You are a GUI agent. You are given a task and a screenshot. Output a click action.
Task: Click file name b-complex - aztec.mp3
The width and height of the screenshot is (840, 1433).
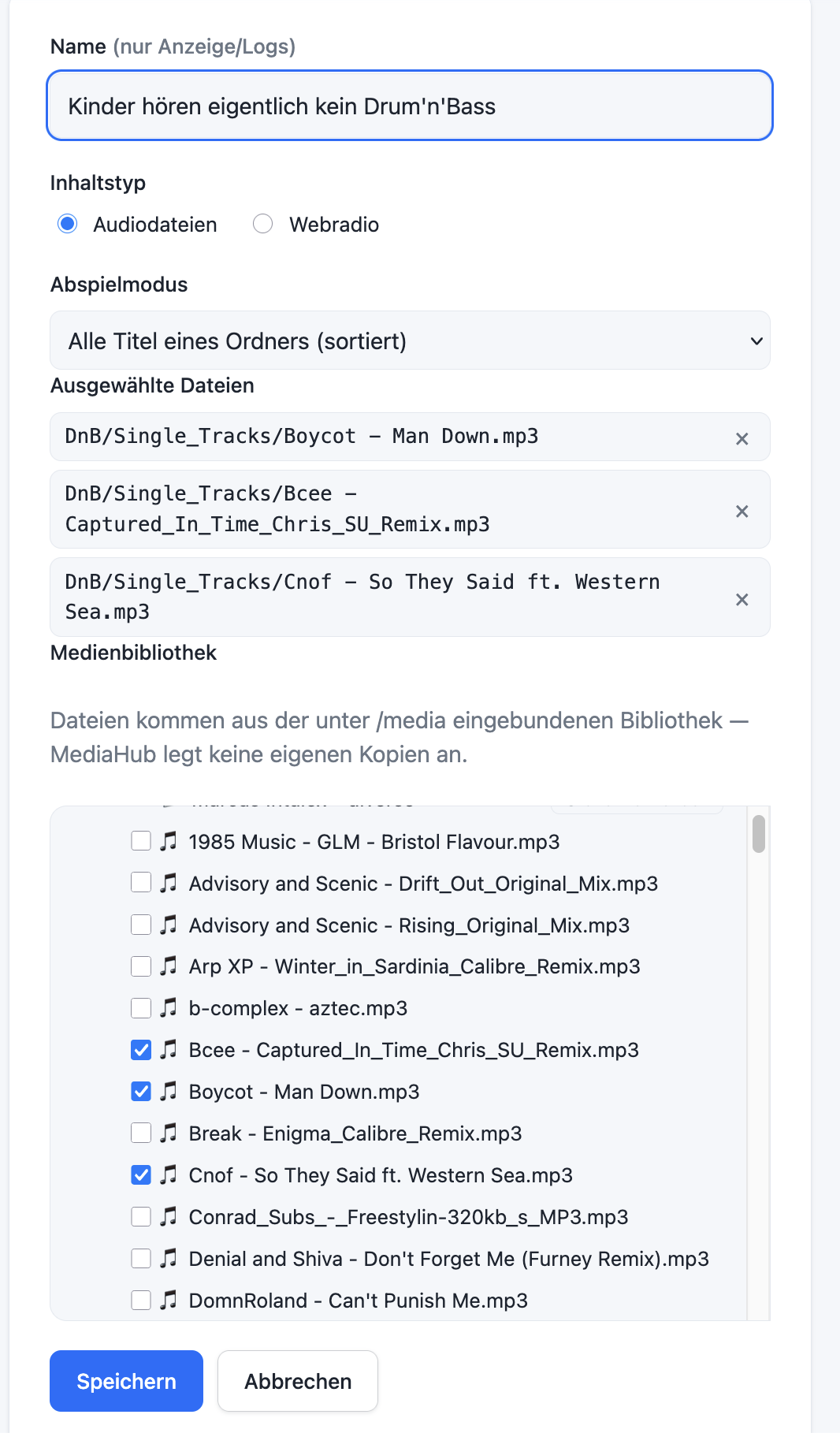click(x=298, y=1008)
